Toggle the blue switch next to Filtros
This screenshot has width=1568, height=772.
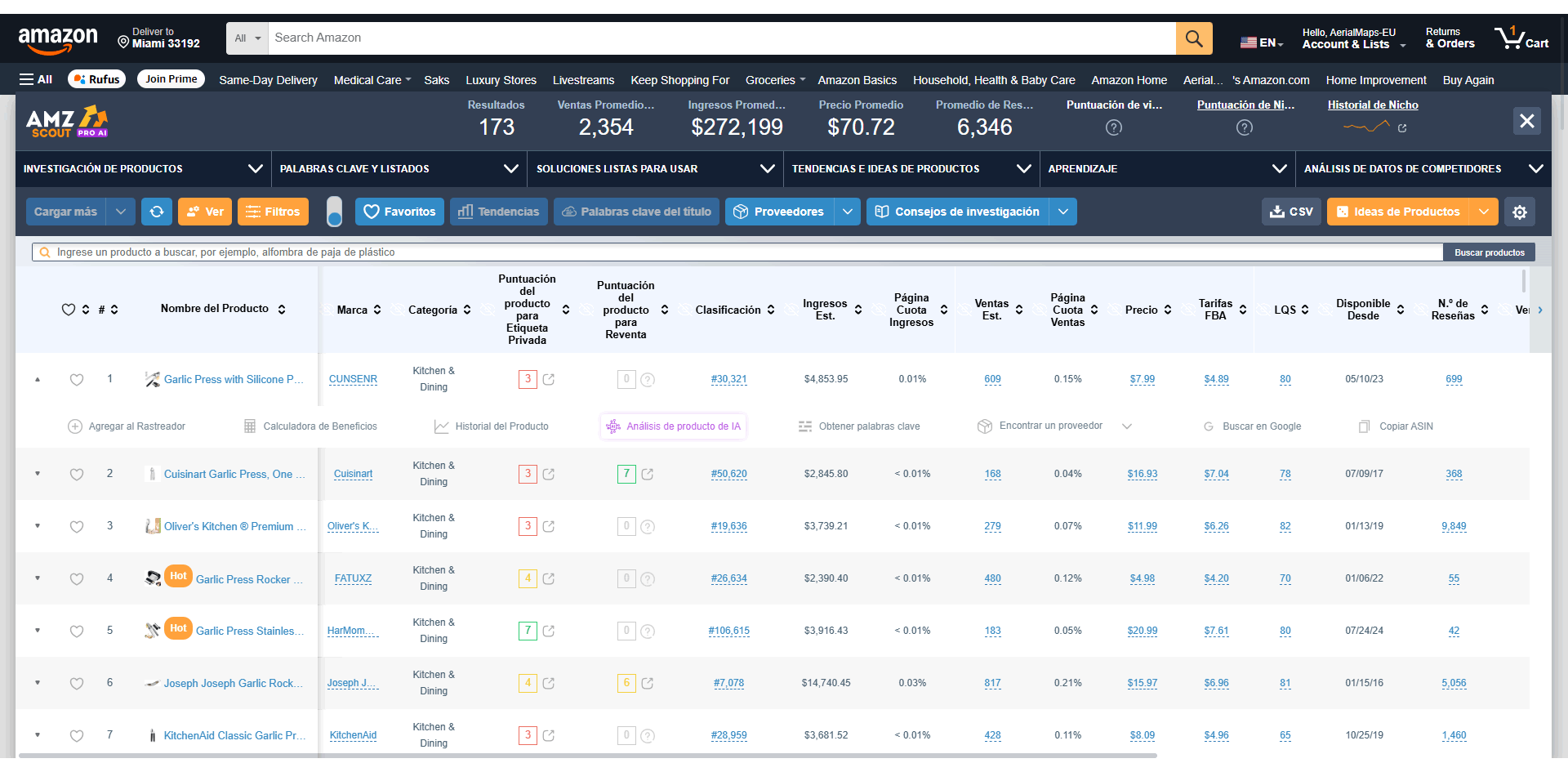pyautogui.click(x=334, y=212)
